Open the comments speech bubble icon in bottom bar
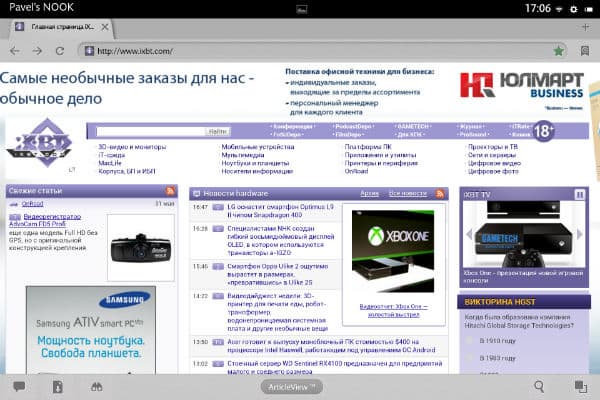Image resolution: width=600 pixels, height=400 pixels. [19, 387]
